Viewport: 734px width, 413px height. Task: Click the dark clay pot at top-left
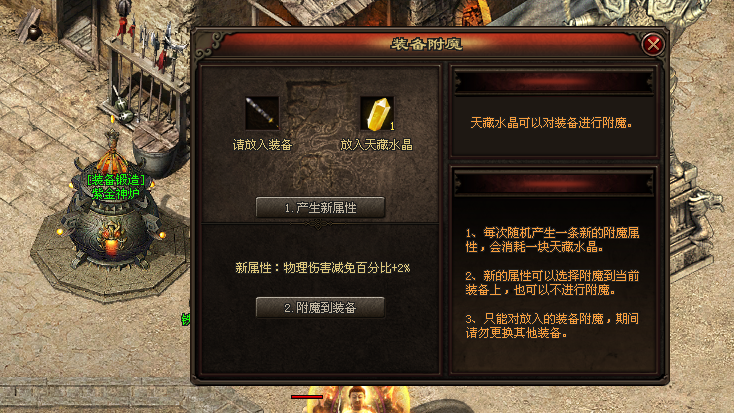tap(34, 32)
